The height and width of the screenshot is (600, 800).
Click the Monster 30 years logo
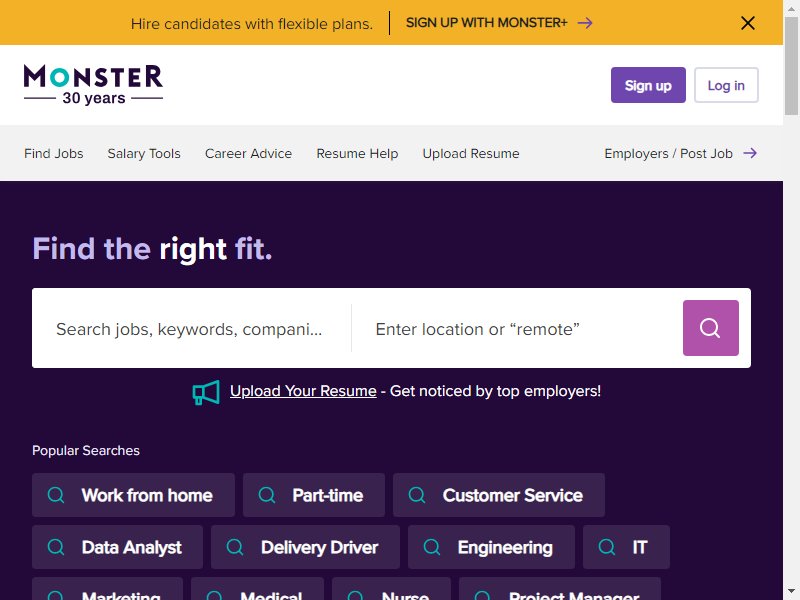click(93, 85)
